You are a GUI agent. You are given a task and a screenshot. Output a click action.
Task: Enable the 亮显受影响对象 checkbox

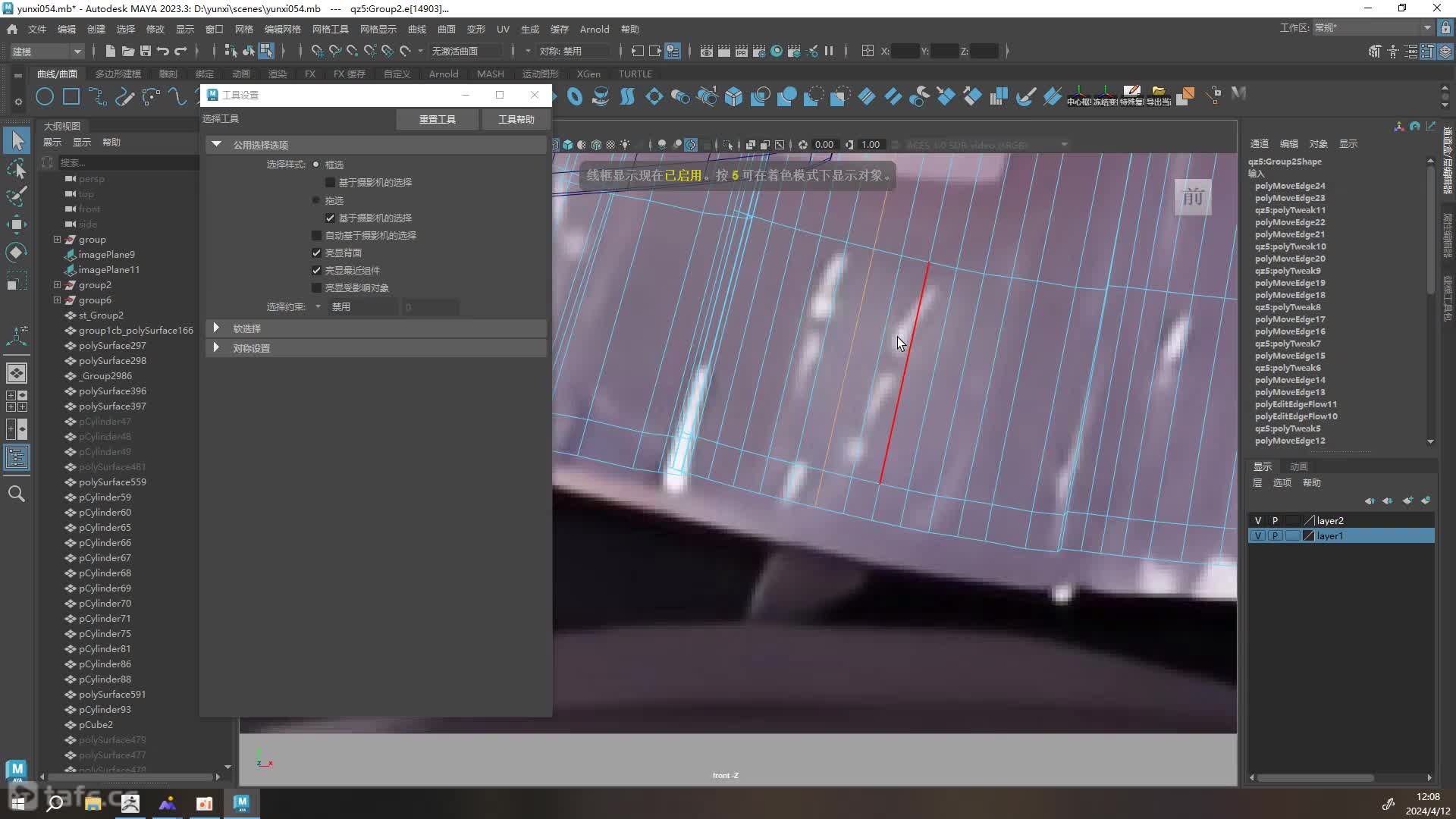coord(316,287)
